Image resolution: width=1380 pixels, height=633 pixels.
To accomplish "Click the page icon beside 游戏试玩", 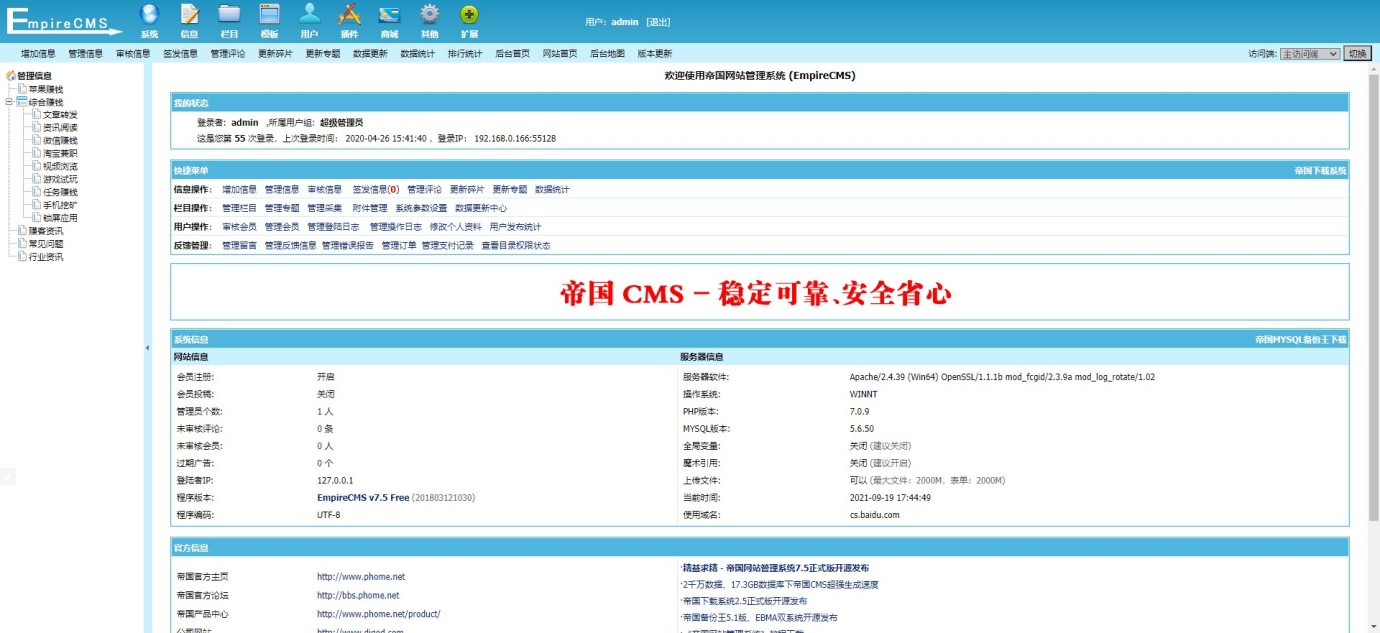I will coord(36,179).
